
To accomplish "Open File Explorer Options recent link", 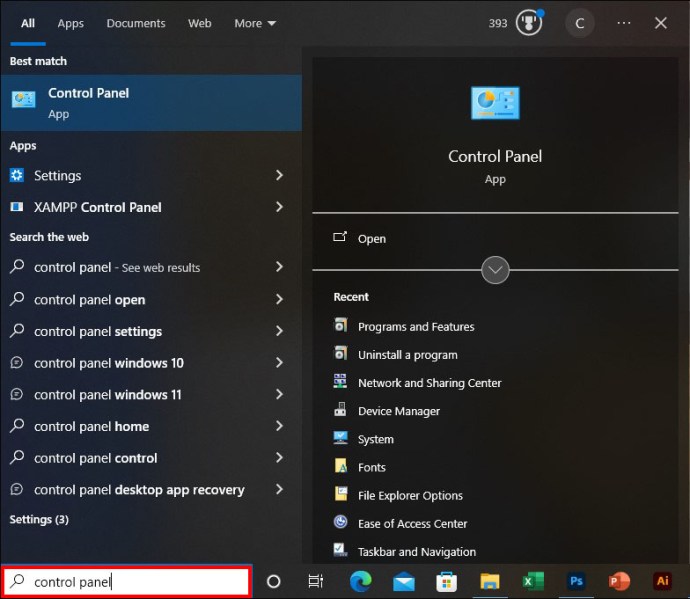I will click(x=410, y=496).
